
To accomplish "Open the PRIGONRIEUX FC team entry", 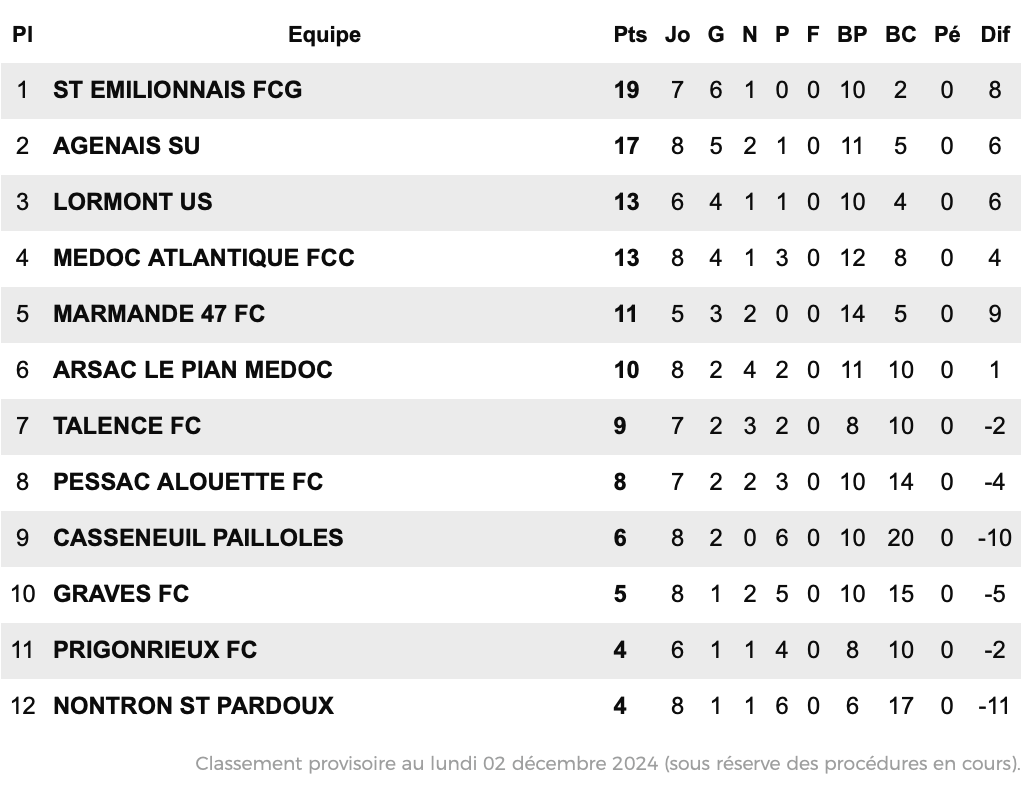I will (155, 650).
